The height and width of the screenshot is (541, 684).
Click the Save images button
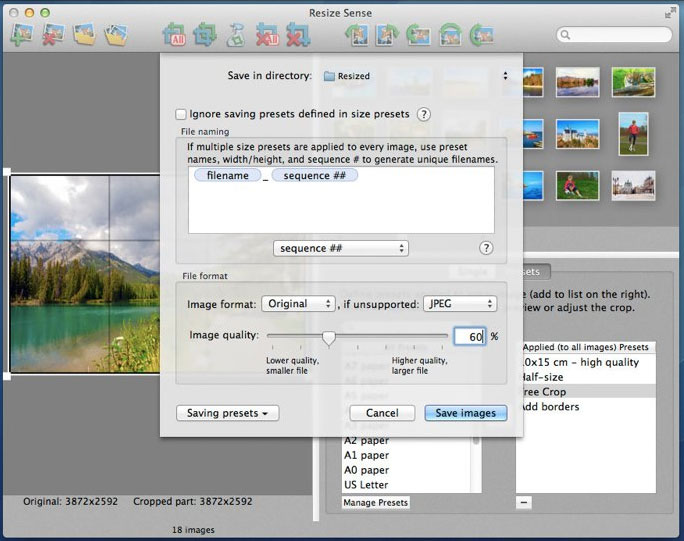(x=465, y=413)
